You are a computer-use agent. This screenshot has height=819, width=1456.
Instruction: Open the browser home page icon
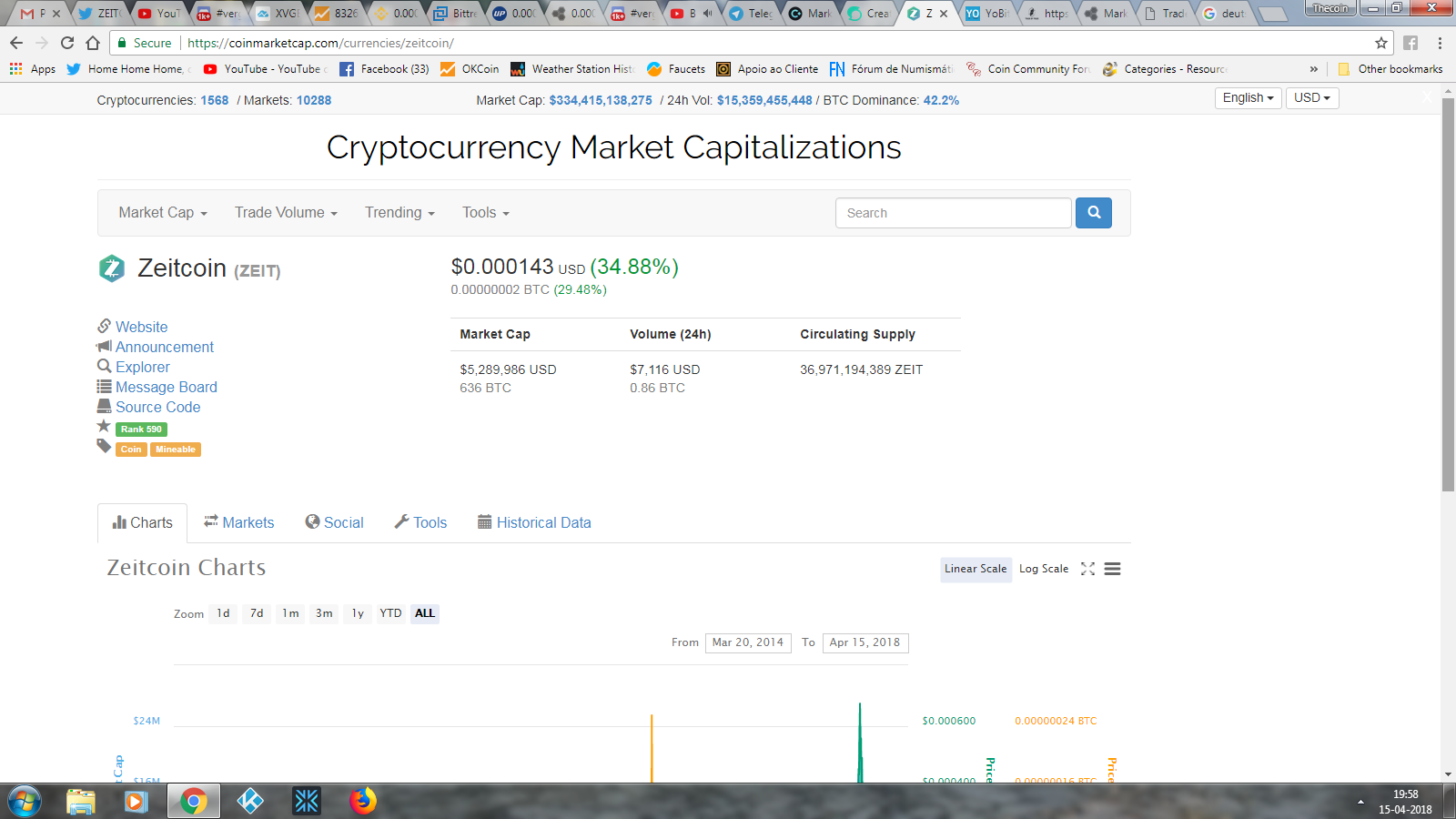(x=93, y=43)
